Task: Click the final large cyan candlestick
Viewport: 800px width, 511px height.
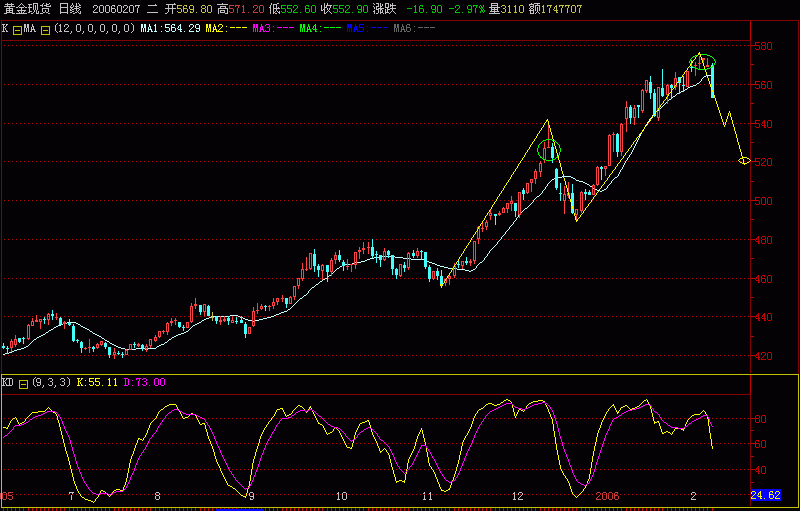Action: (713, 81)
